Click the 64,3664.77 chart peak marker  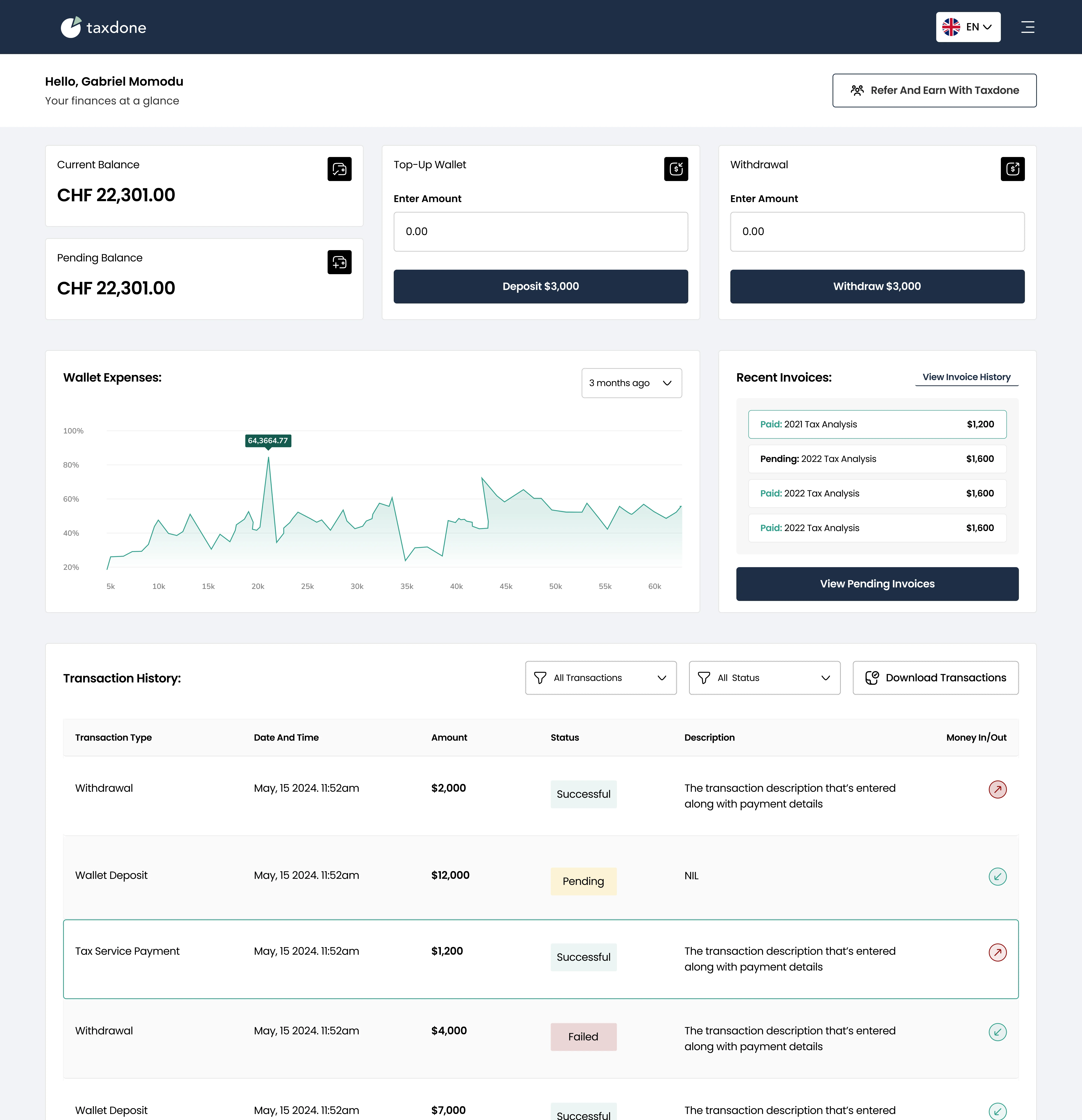[268, 441]
